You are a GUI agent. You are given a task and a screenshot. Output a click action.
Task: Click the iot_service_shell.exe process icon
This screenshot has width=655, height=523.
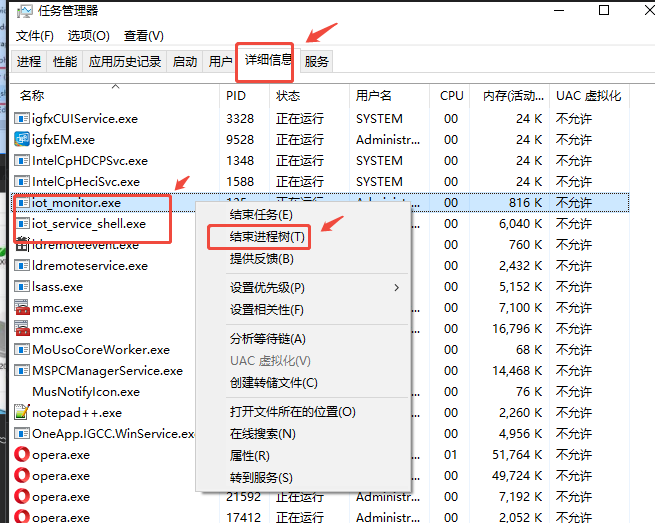tap(22, 223)
